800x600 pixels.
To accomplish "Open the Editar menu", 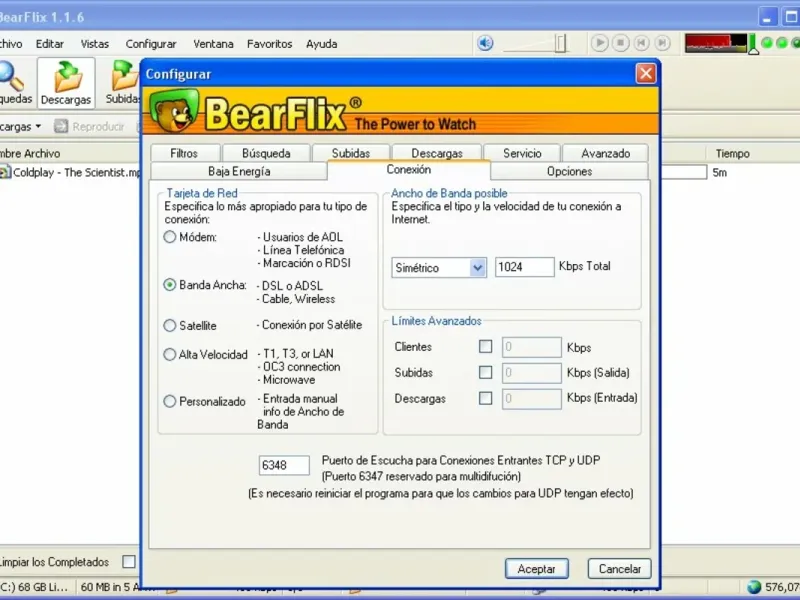I will [49, 44].
